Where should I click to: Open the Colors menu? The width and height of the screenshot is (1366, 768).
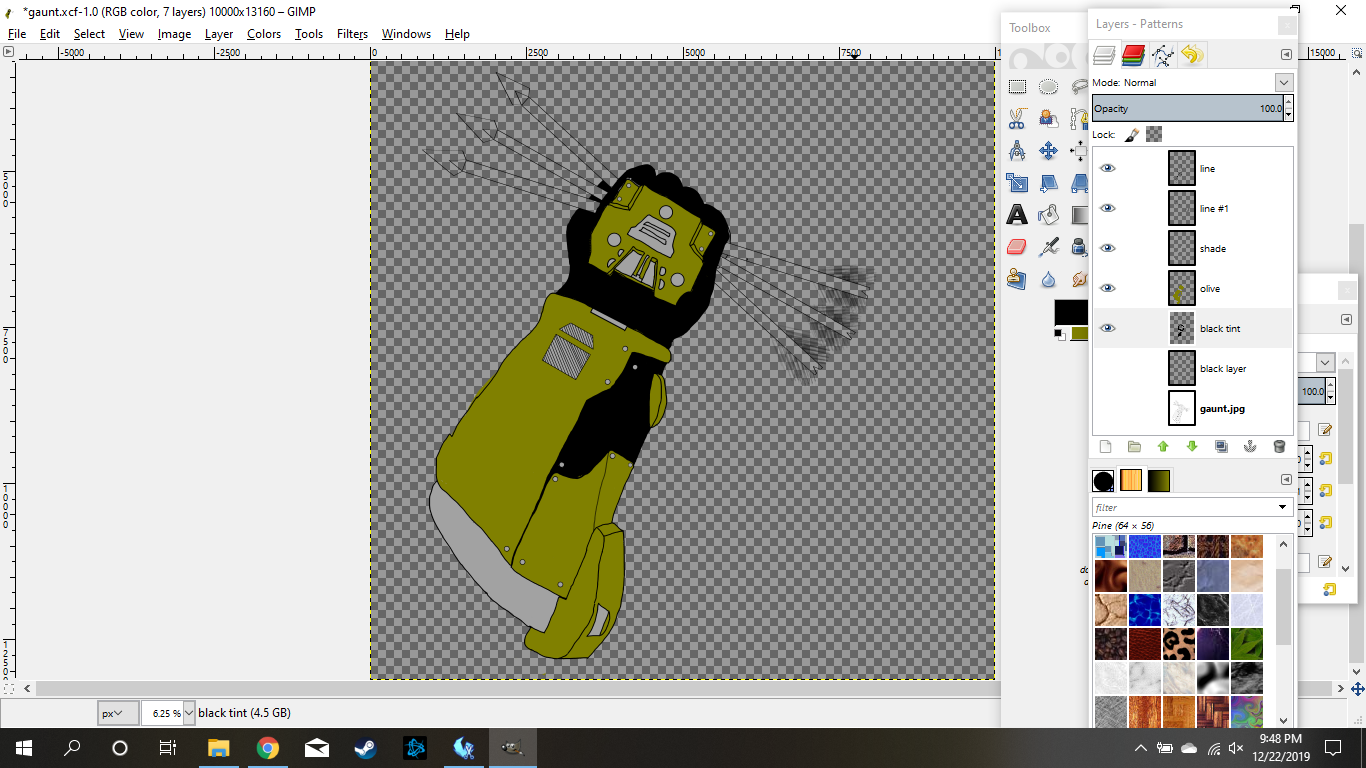click(x=264, y=33)
